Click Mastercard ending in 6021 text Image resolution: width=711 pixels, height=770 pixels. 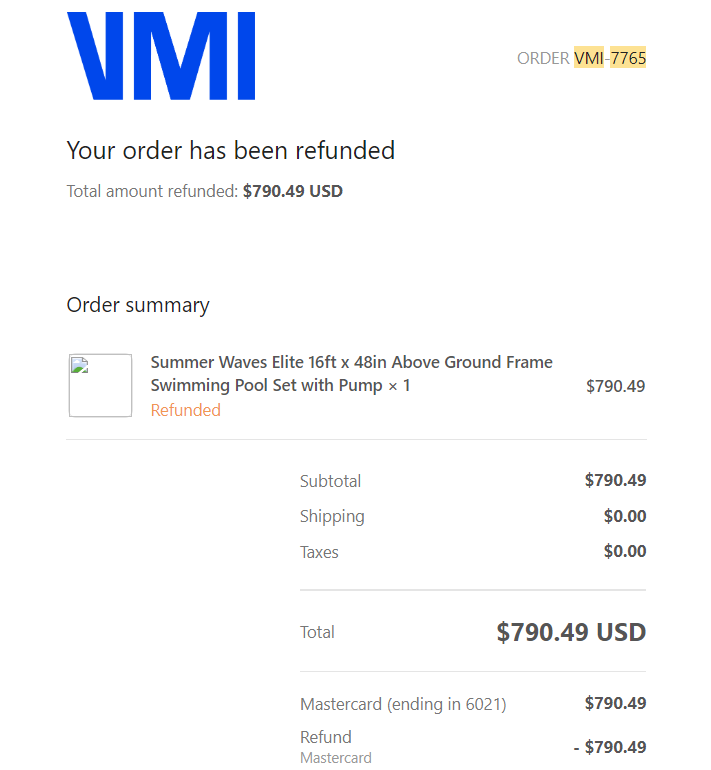[x=403, y=705]
